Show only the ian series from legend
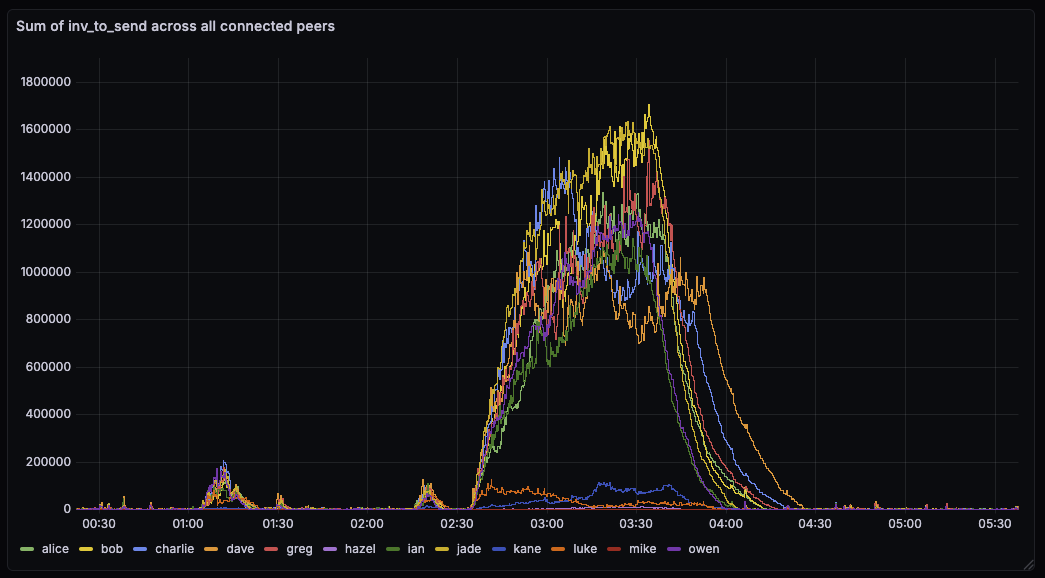The width and height of the screenshot is (1045, 578). coord(416,549)
